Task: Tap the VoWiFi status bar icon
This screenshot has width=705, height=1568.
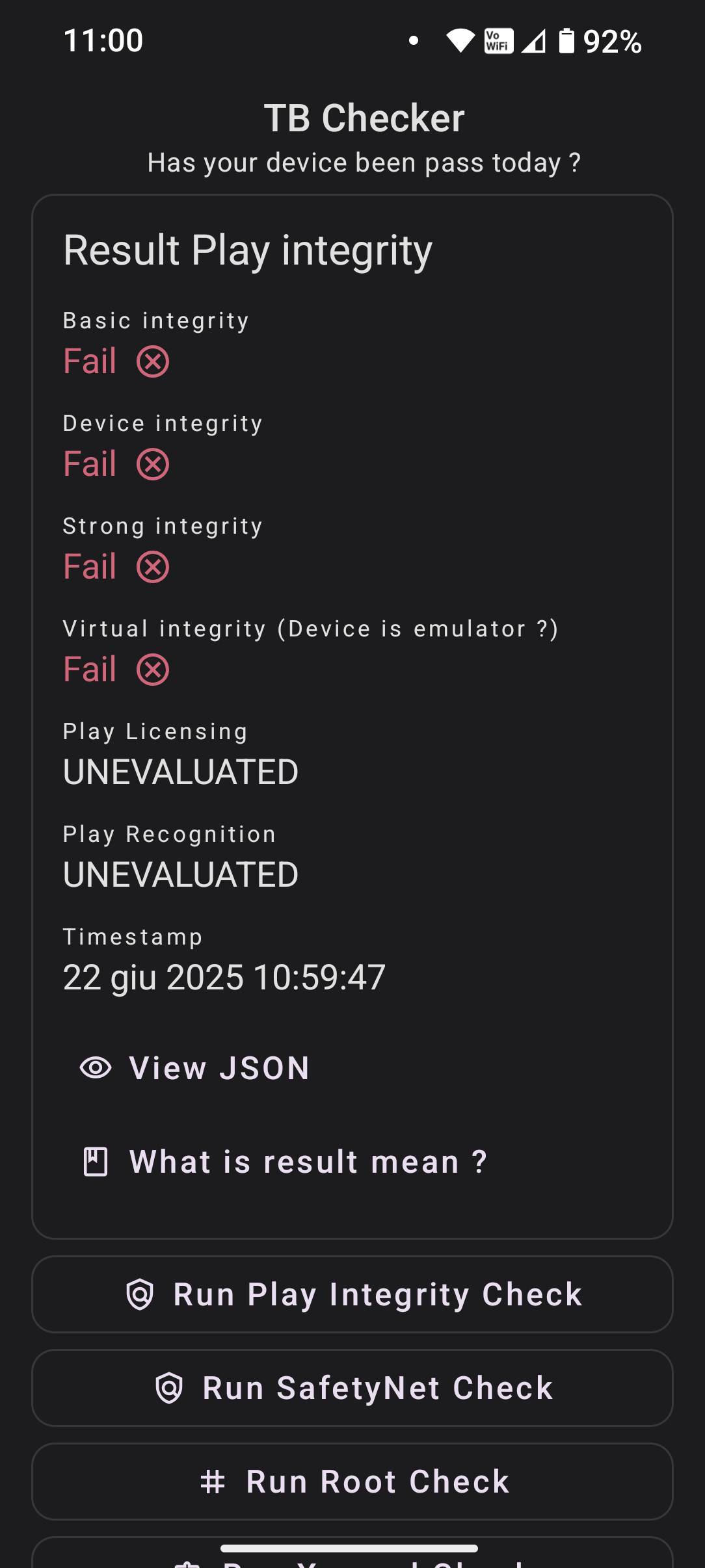Action: coord(499,41)
